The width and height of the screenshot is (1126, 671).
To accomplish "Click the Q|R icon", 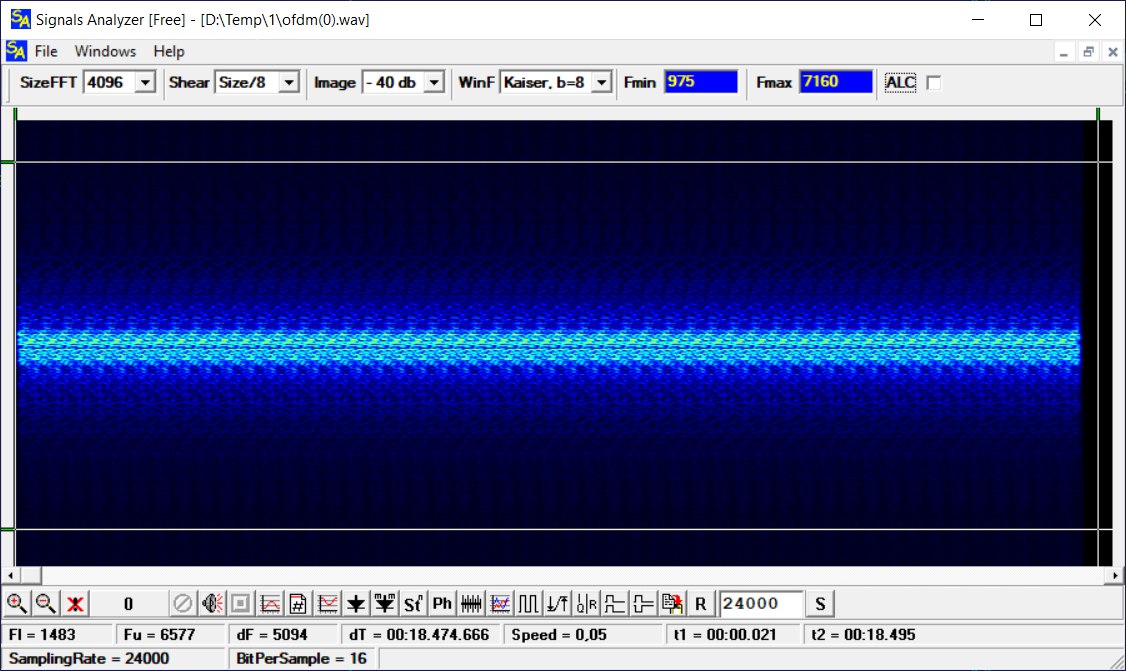I will (x=586, y=603).
